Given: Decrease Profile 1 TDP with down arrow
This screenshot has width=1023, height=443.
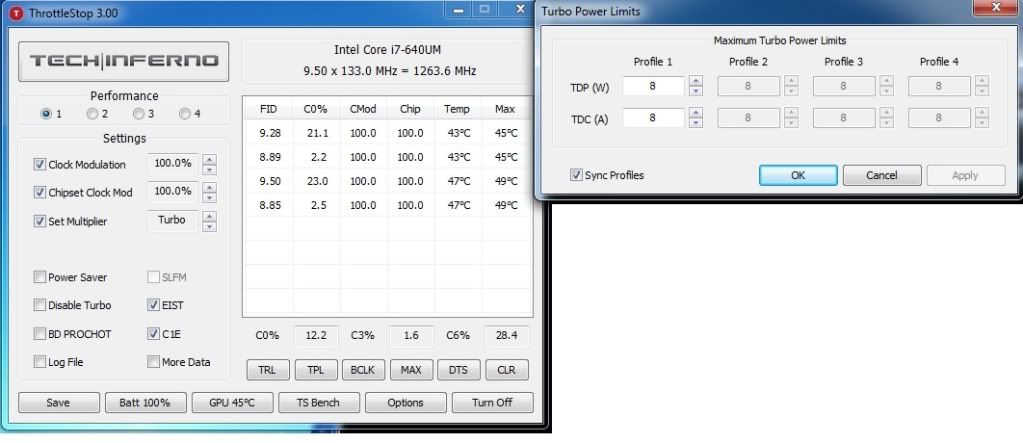Looking at the screenshot, I should click(x=696, y=91).
